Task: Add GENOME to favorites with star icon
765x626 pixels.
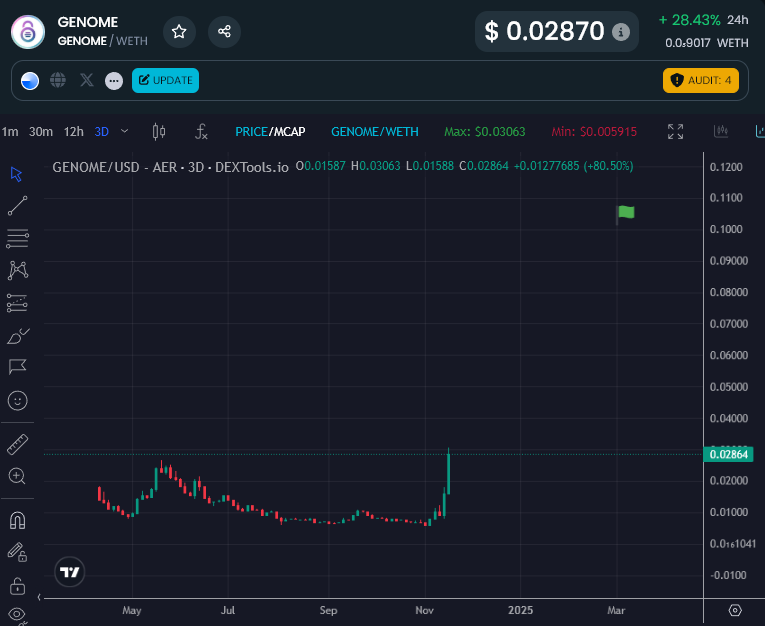Action: tap(179, 32)
